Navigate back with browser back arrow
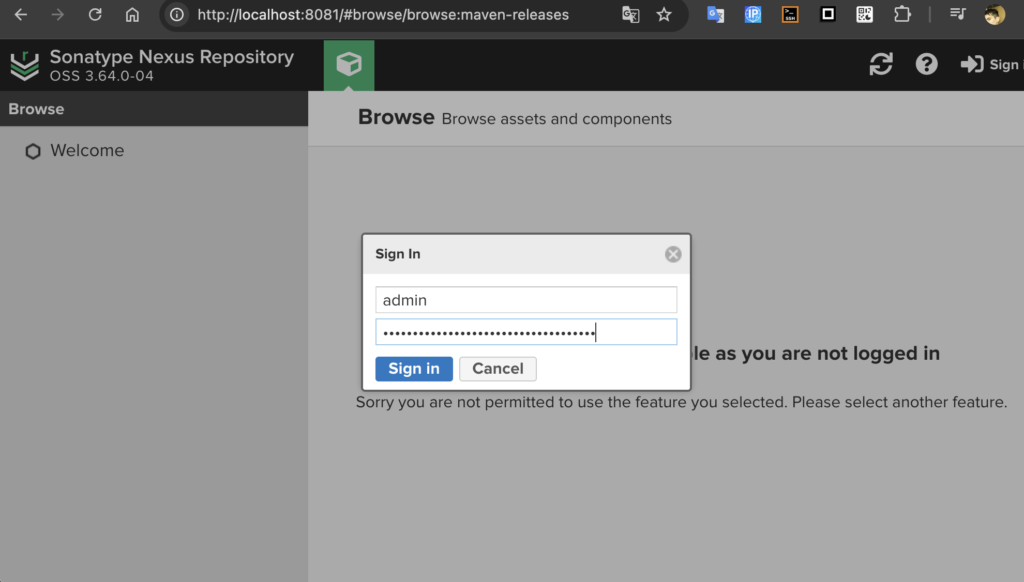Viewport: 1024px width, 582px height. (x=20, y=15)
